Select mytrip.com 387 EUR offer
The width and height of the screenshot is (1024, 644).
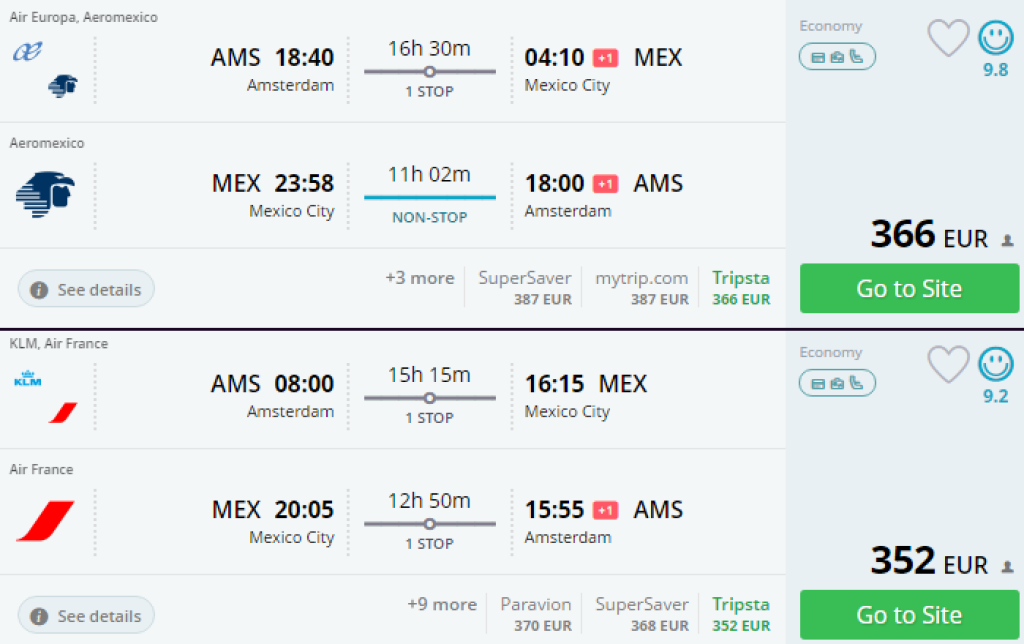coord(641,288)
